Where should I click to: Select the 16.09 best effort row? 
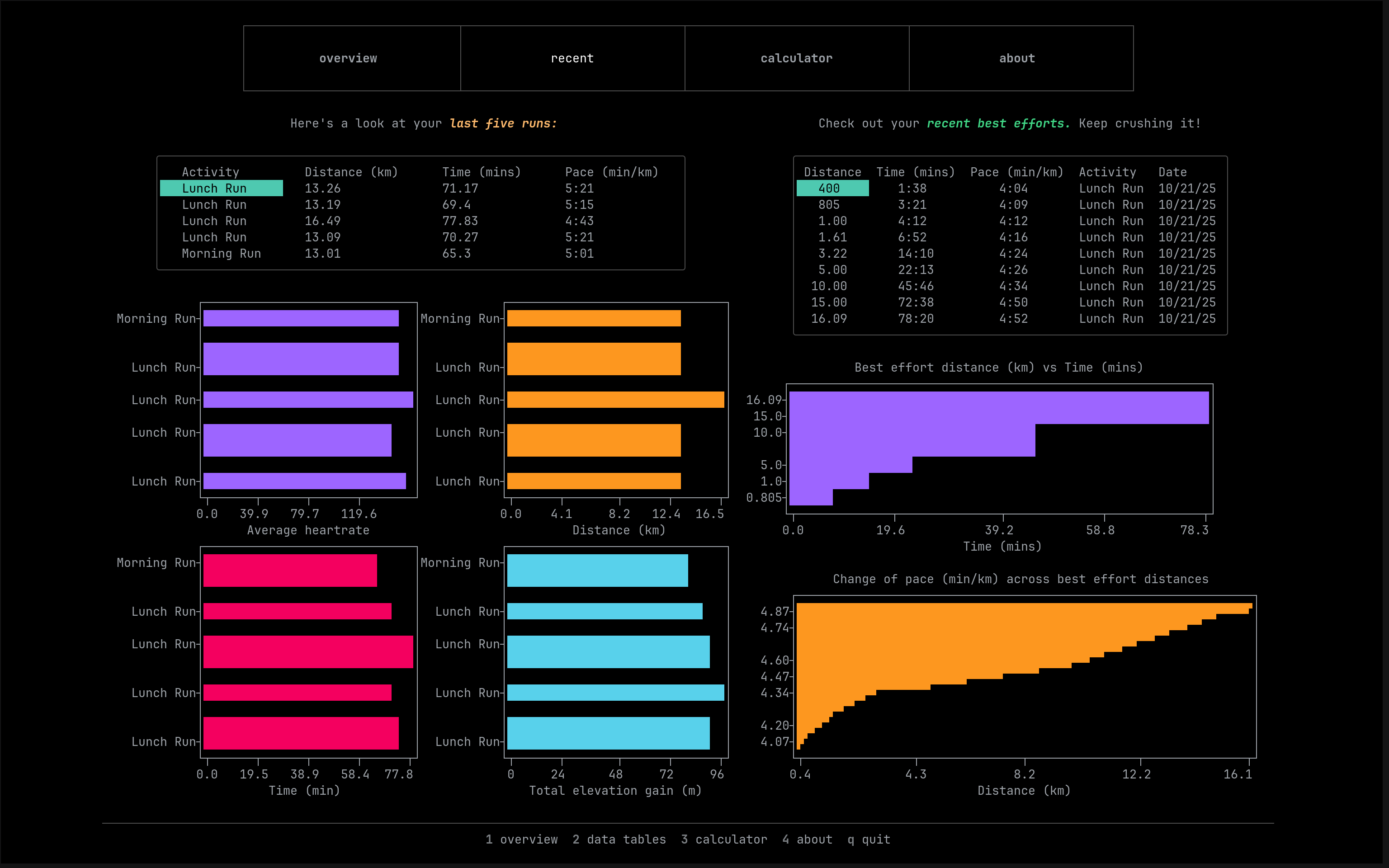pos(829,319)
